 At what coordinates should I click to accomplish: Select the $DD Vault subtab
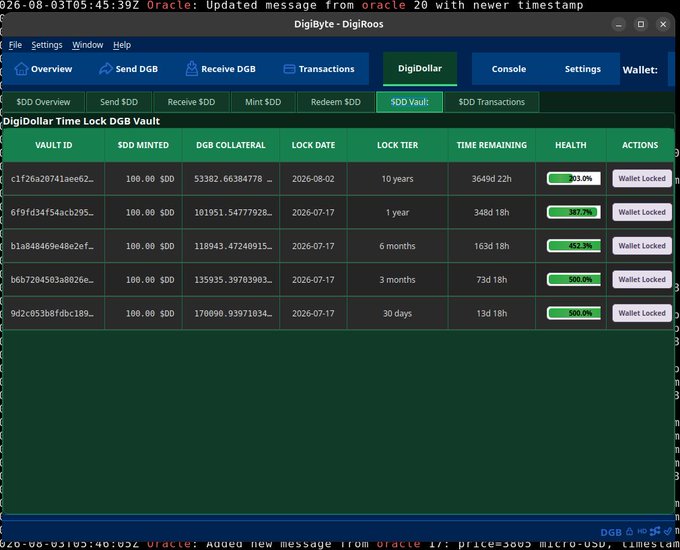pos(409,102)
